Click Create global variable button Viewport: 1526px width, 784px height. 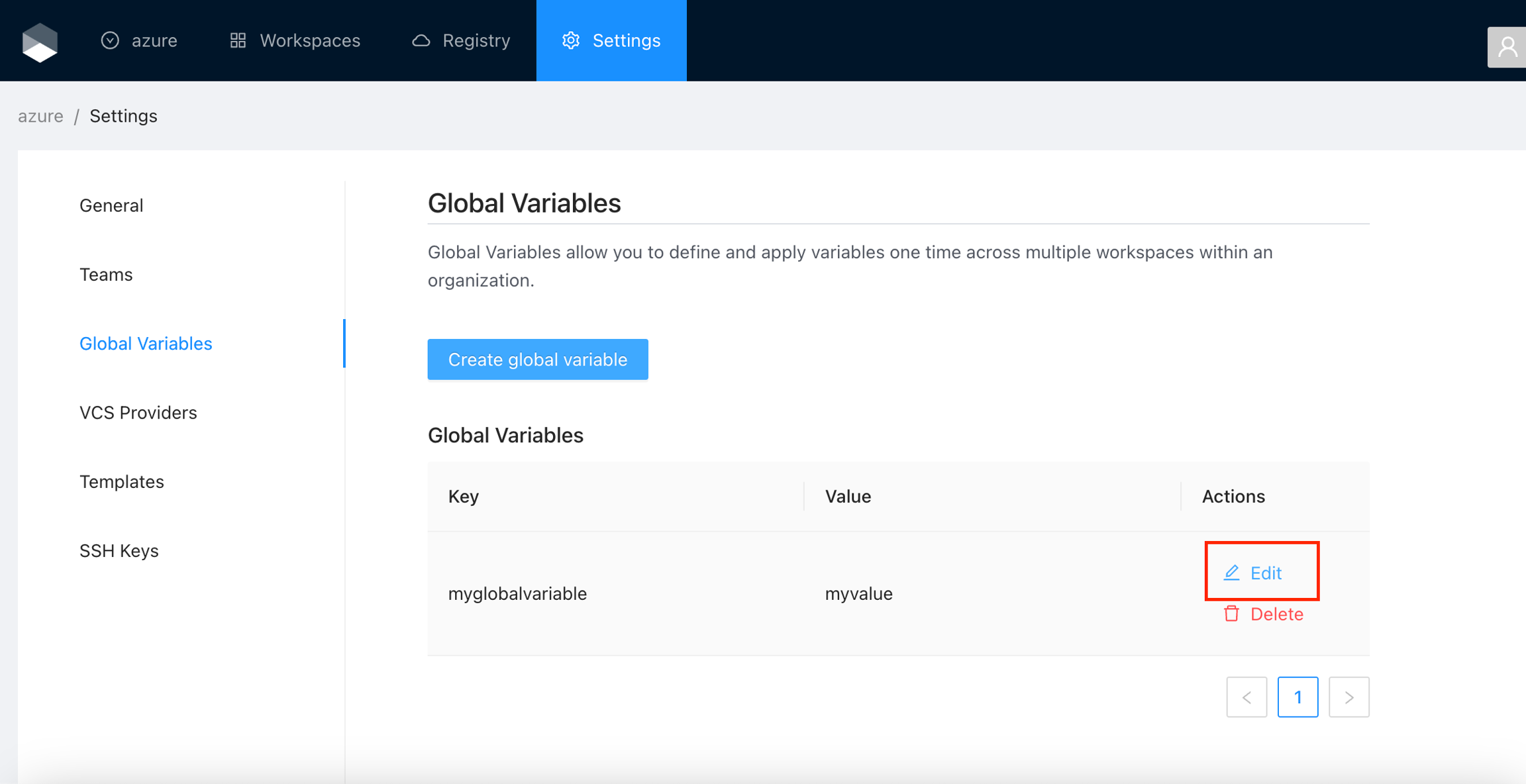[537, 360]
